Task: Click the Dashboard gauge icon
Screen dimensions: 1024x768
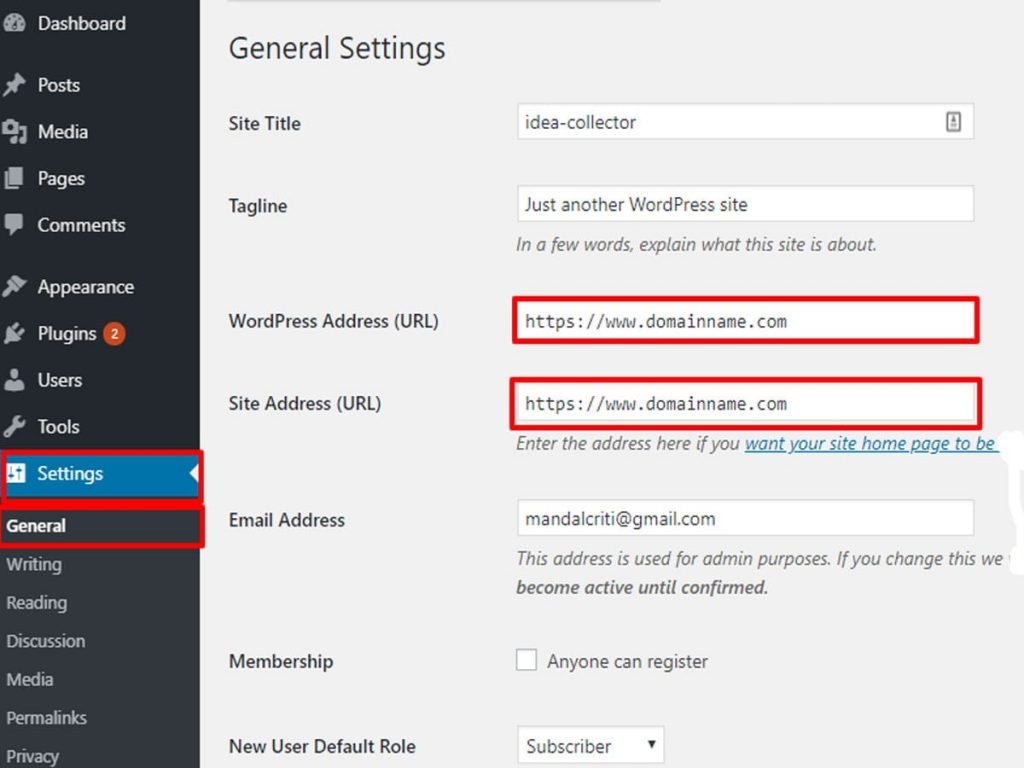Action: point(18,22)
